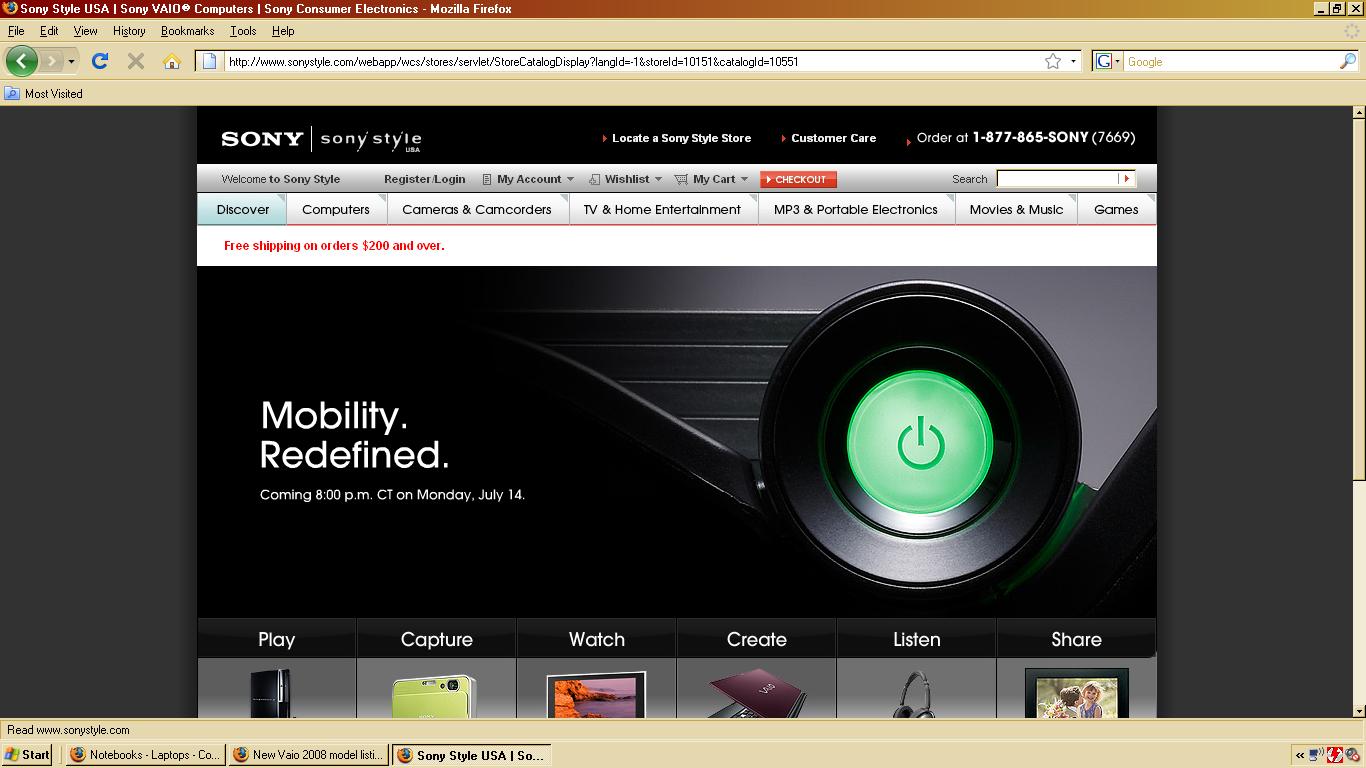The image size is (1366, 768).
Task: Open the Wishlist dropdown menu
Action: (626, 179)
